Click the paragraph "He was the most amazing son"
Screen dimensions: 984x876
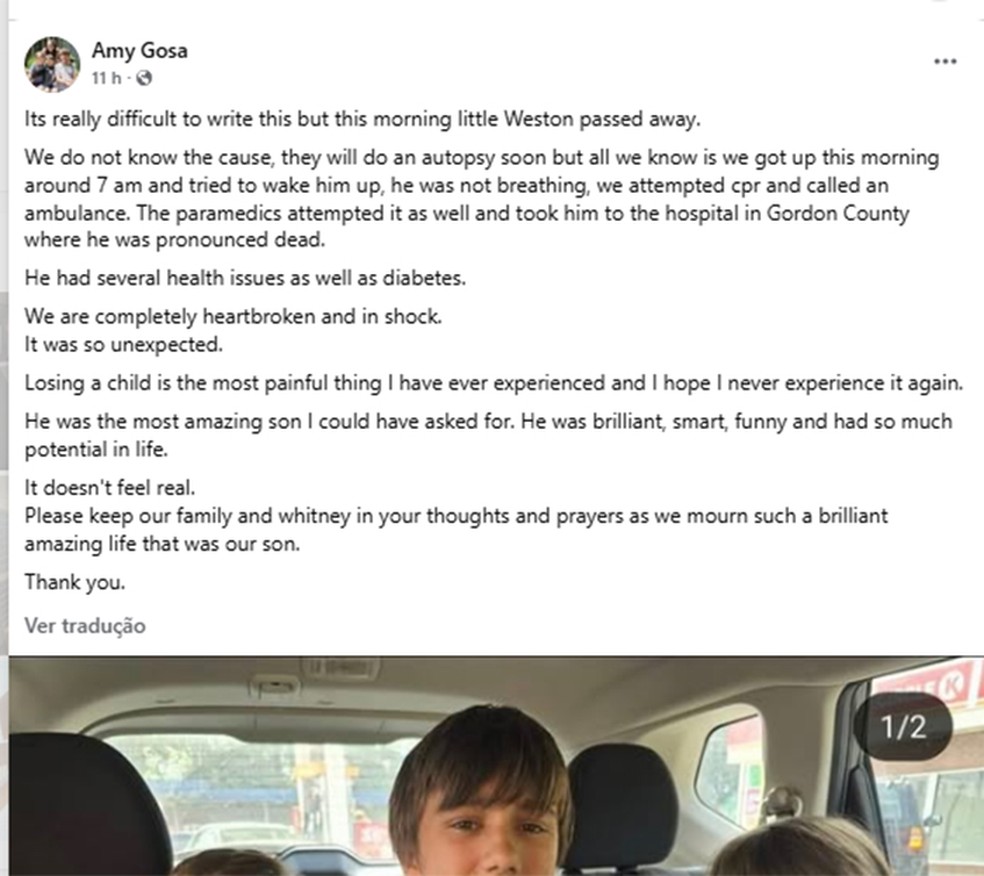pyautogui.click(x=487, y=434)
